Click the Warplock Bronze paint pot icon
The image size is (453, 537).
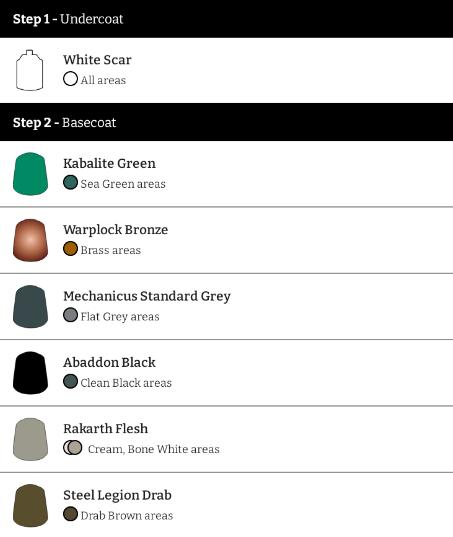(30, 240)
